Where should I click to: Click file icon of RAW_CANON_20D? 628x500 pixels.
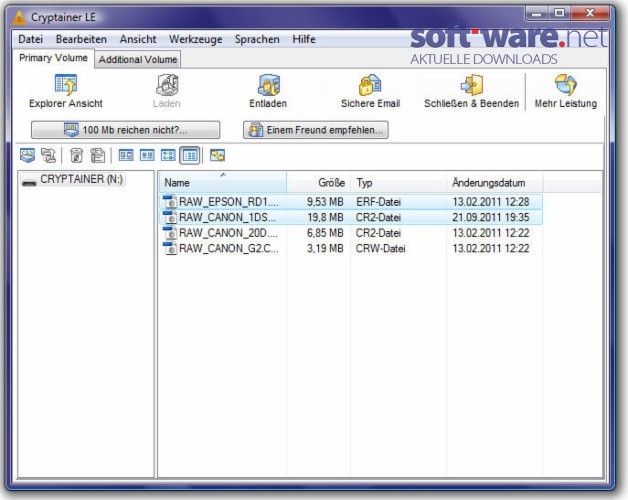170,233
